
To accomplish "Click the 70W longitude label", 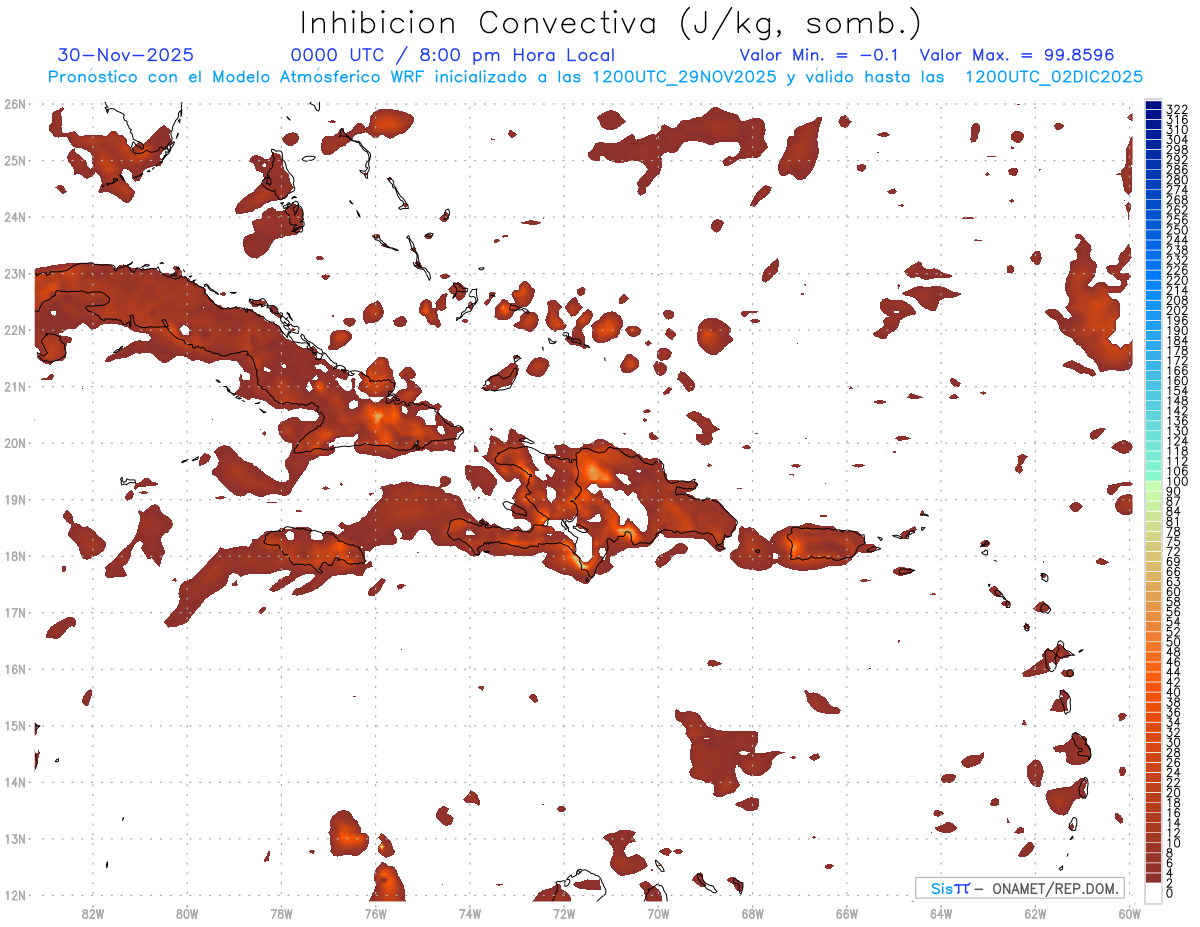I will click(x=658, y=913).
